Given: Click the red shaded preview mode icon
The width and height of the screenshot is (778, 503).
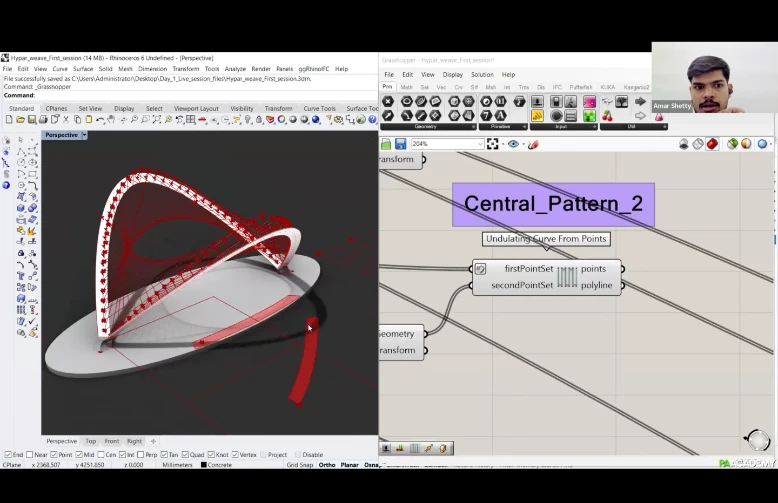Looking at the screenshot, I should [712, 144].
